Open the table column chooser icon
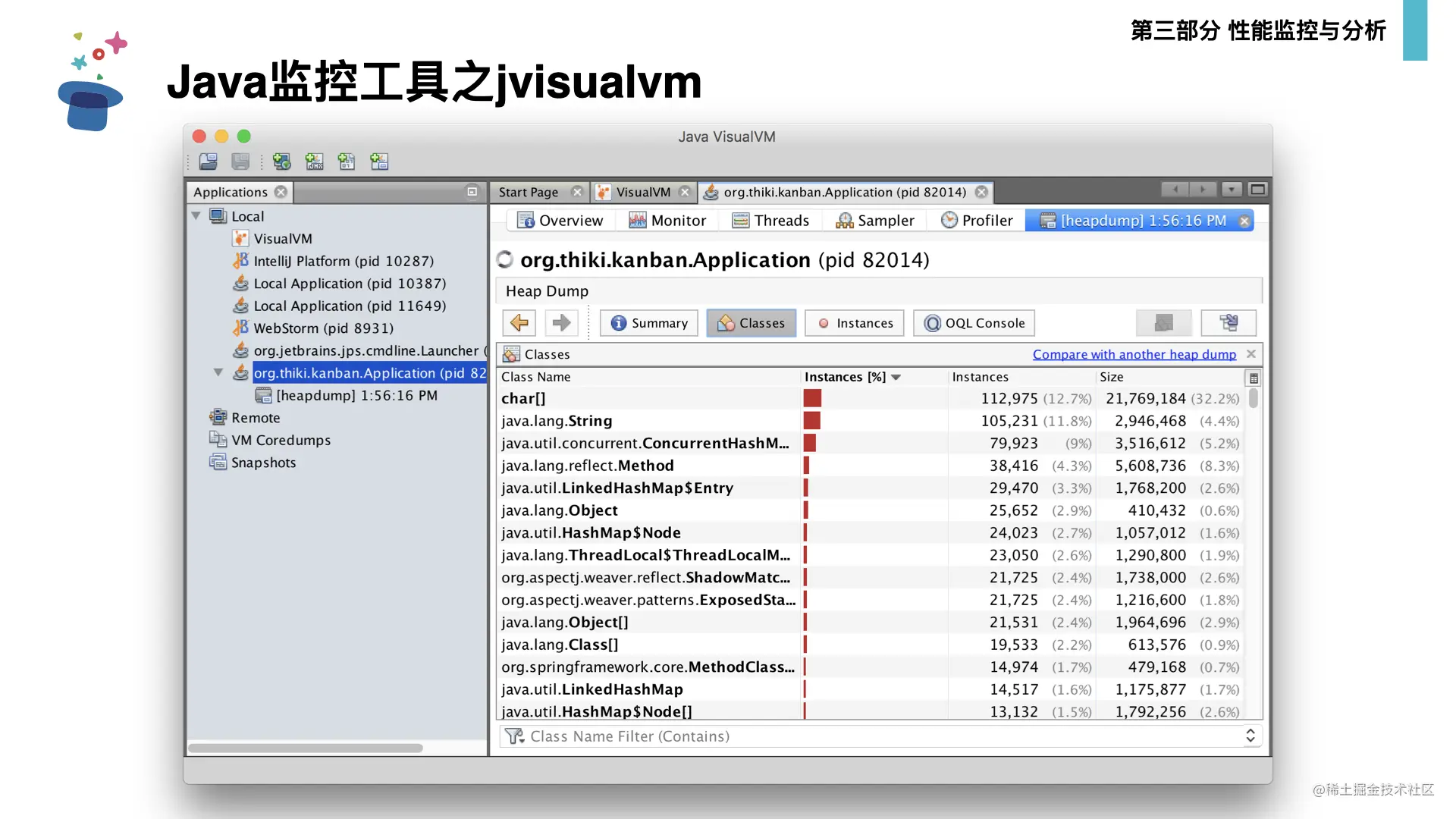Image resolution: width=1456 pixels, height=819 pixels. click(1254, 378)
